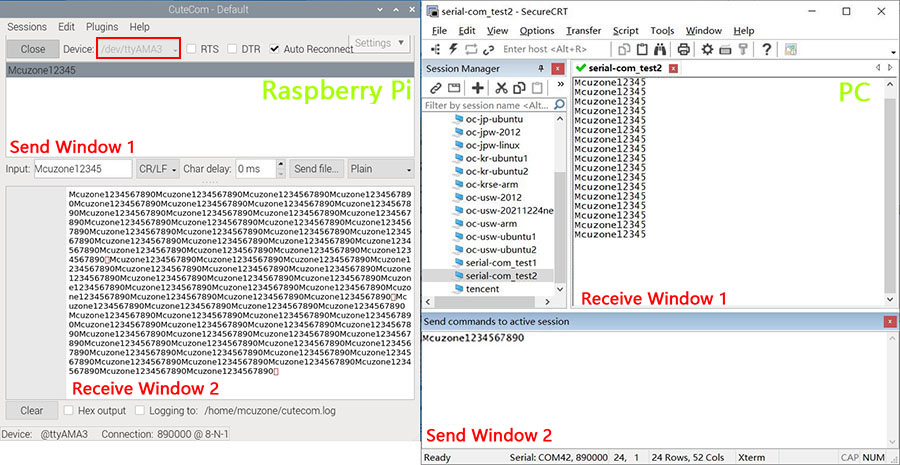Click the Enter host field
Image resolution: width=900 pixels, height=465 pixels.
coord(545,49)
